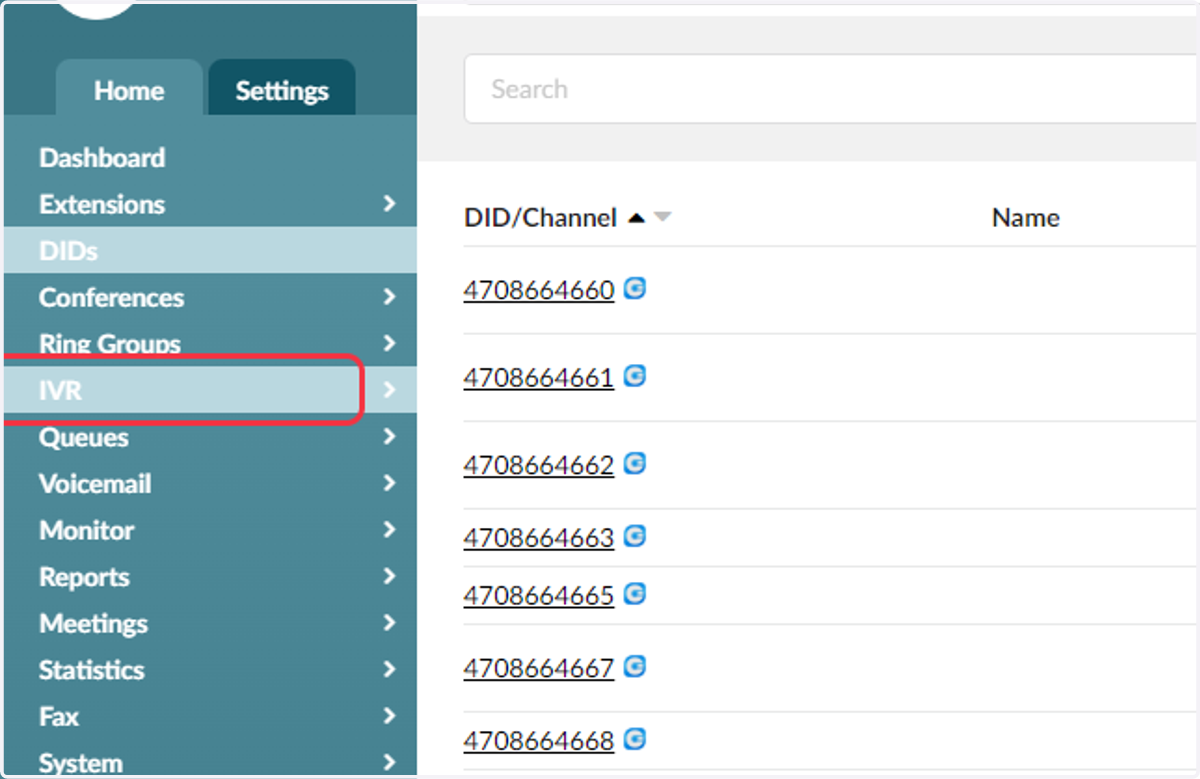Viewport: 1200px width, 779px height.
Task: Expand the Queues submenu chevron
Action: coord(390,437)
